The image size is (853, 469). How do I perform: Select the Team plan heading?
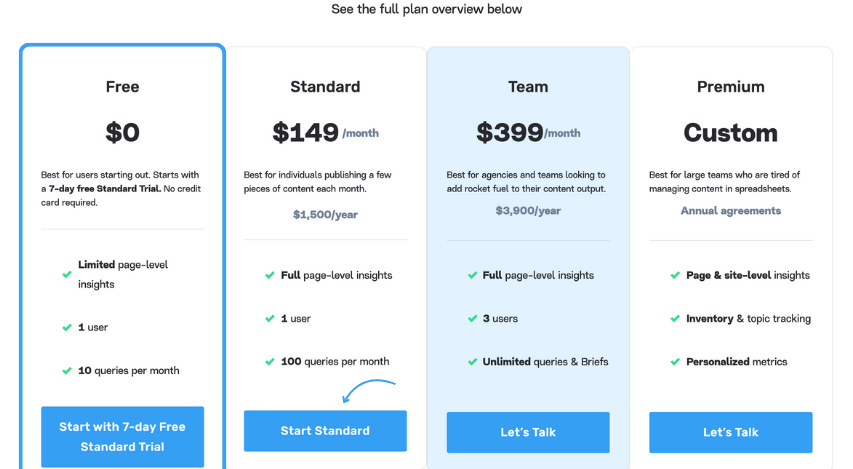click(528, 87)
